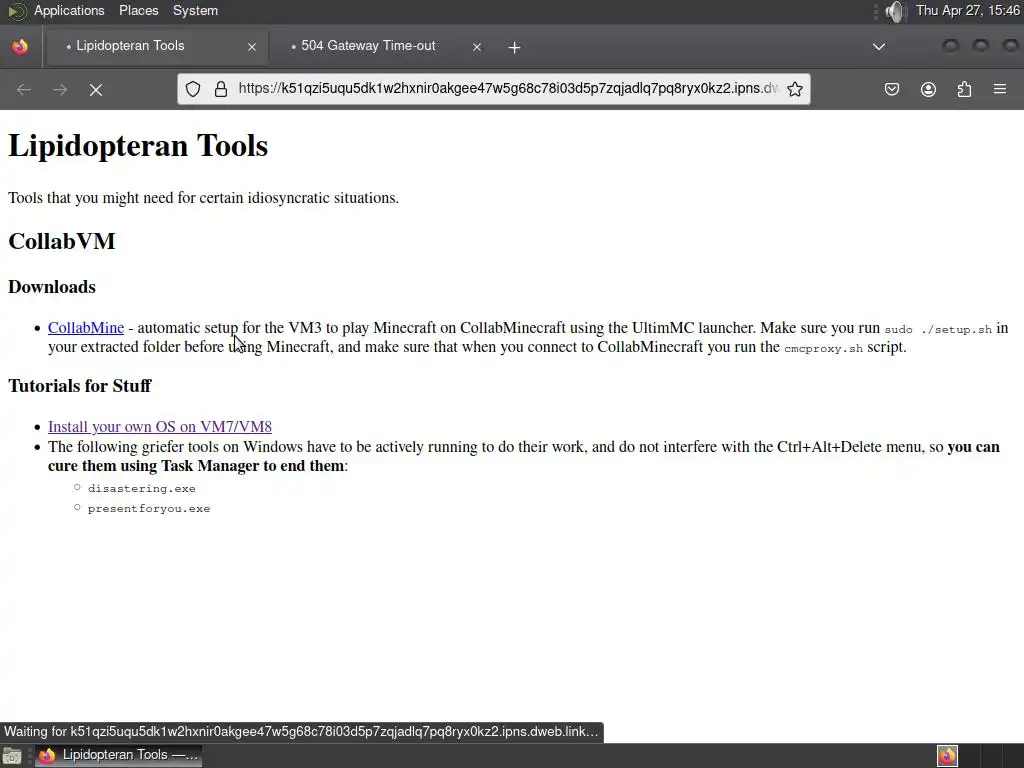The image size is (1024, 768).
Task: Click the disastering.exe text
Action: pos(142,488)
